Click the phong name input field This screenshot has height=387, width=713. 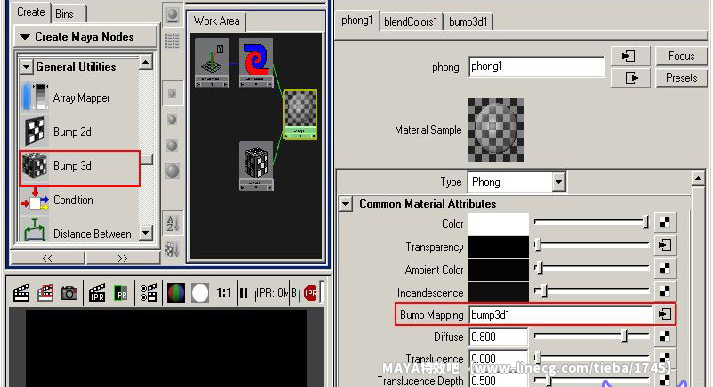tap(536, 67)
